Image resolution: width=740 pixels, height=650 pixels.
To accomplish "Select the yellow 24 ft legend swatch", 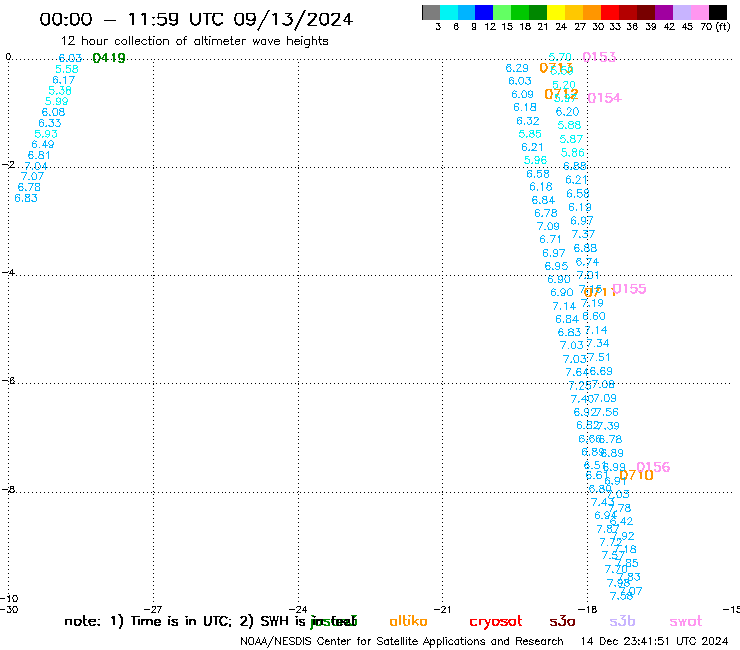I will click(x=556, y=12).
